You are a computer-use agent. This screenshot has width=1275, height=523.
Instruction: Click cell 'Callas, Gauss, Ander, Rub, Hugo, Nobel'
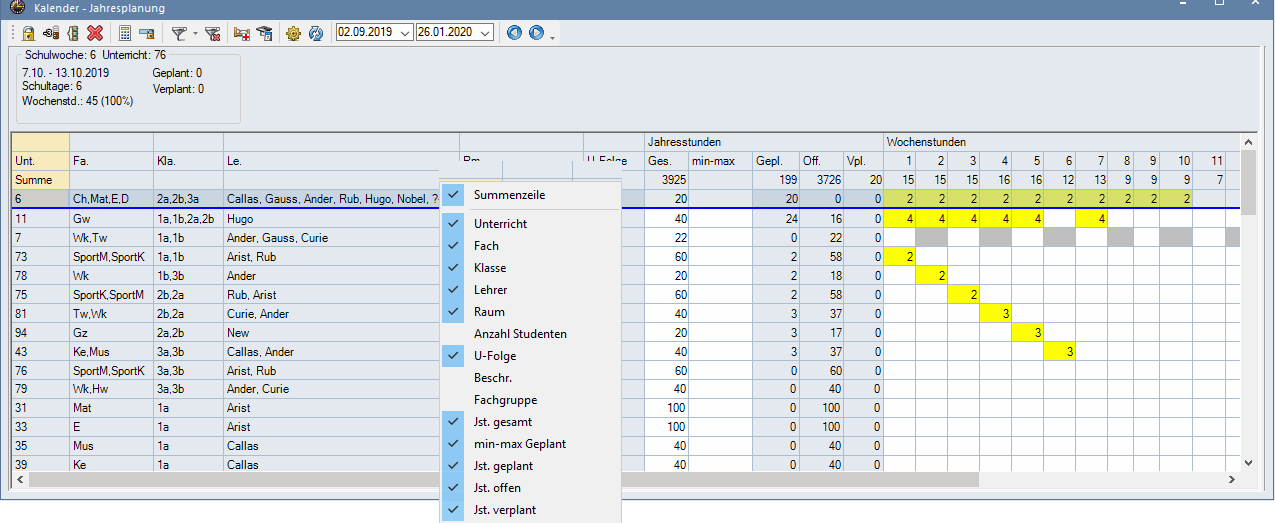tap(333, 199)
